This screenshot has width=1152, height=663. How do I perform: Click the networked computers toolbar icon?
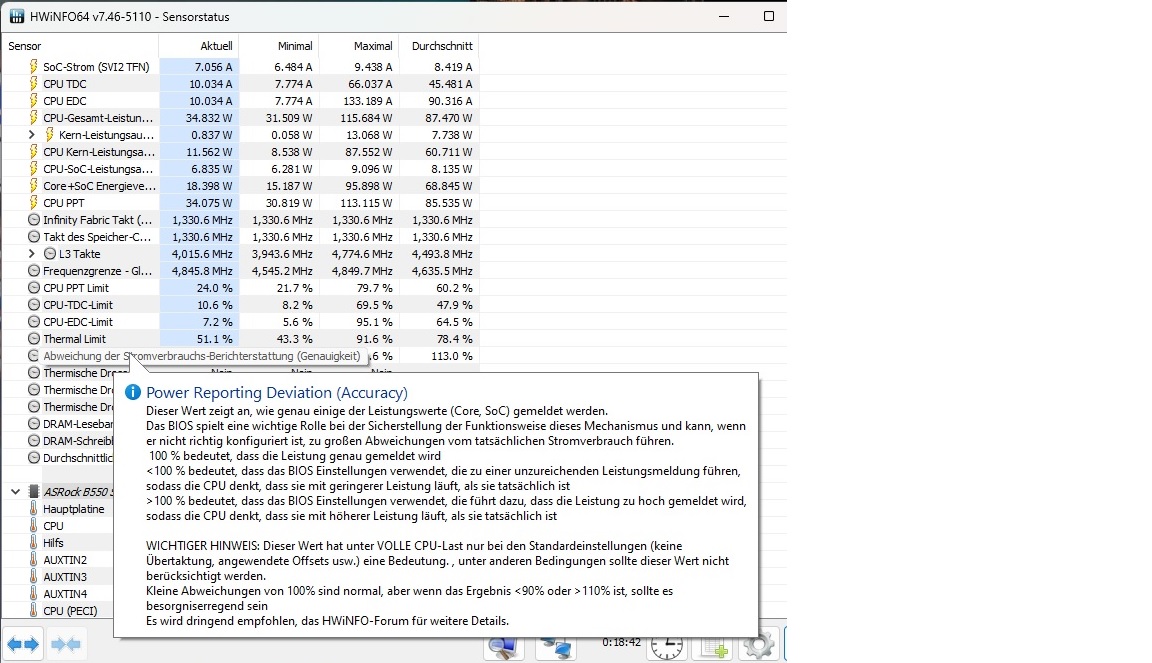(555, 648)
